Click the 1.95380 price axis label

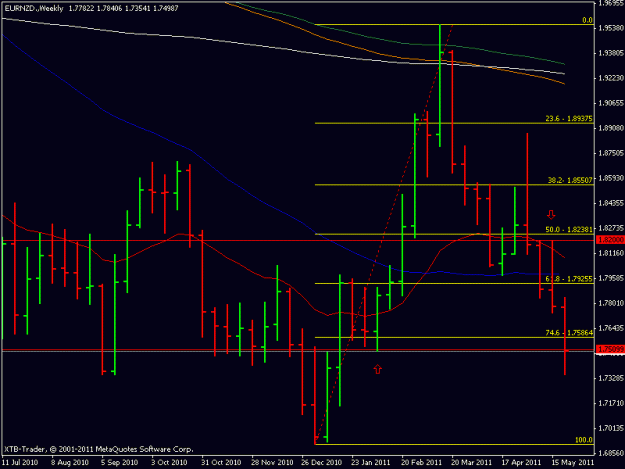point(611,28)
